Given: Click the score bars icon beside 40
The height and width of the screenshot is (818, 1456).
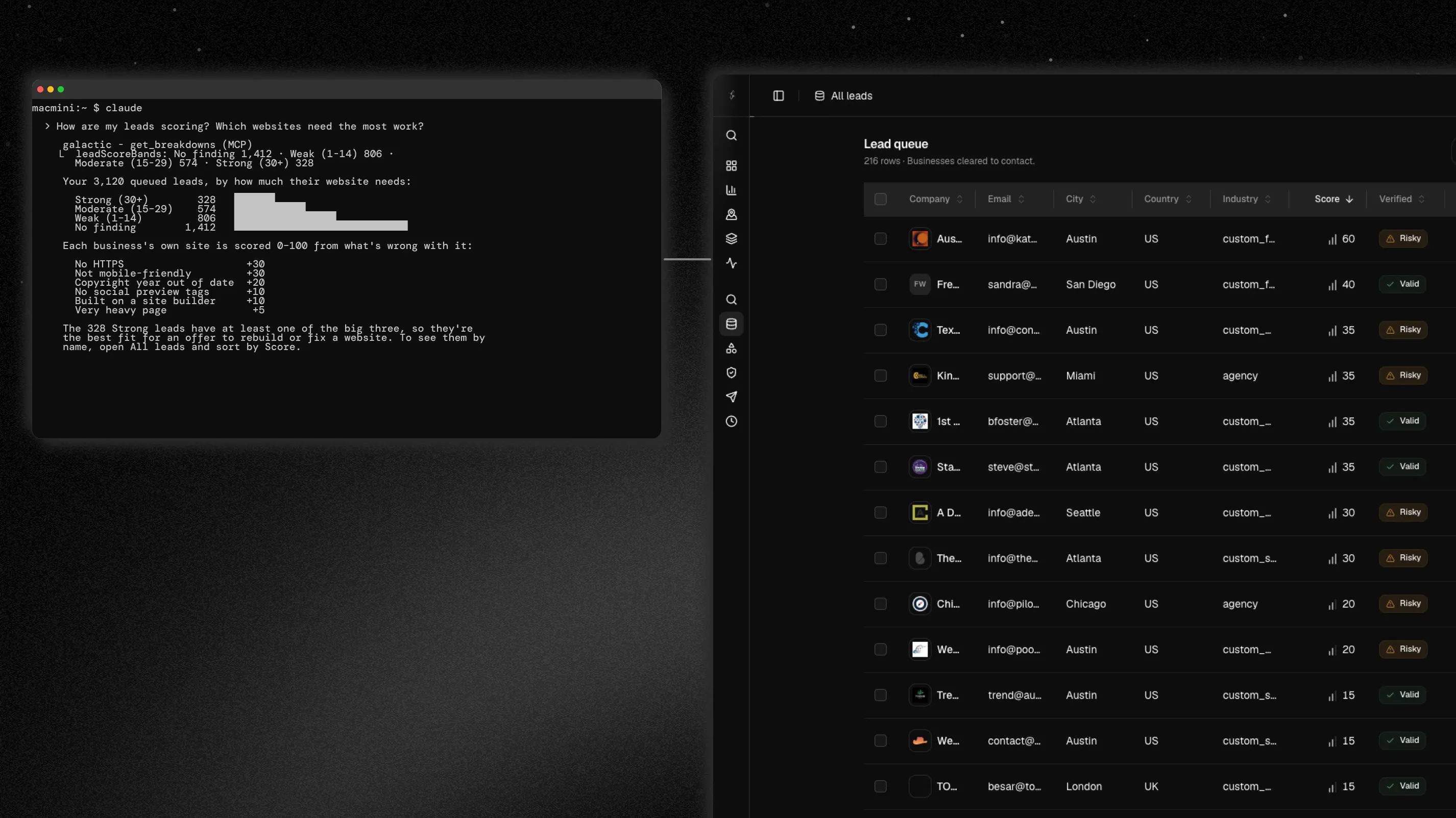Looking at the screenshot, I should pos(1332,285).
